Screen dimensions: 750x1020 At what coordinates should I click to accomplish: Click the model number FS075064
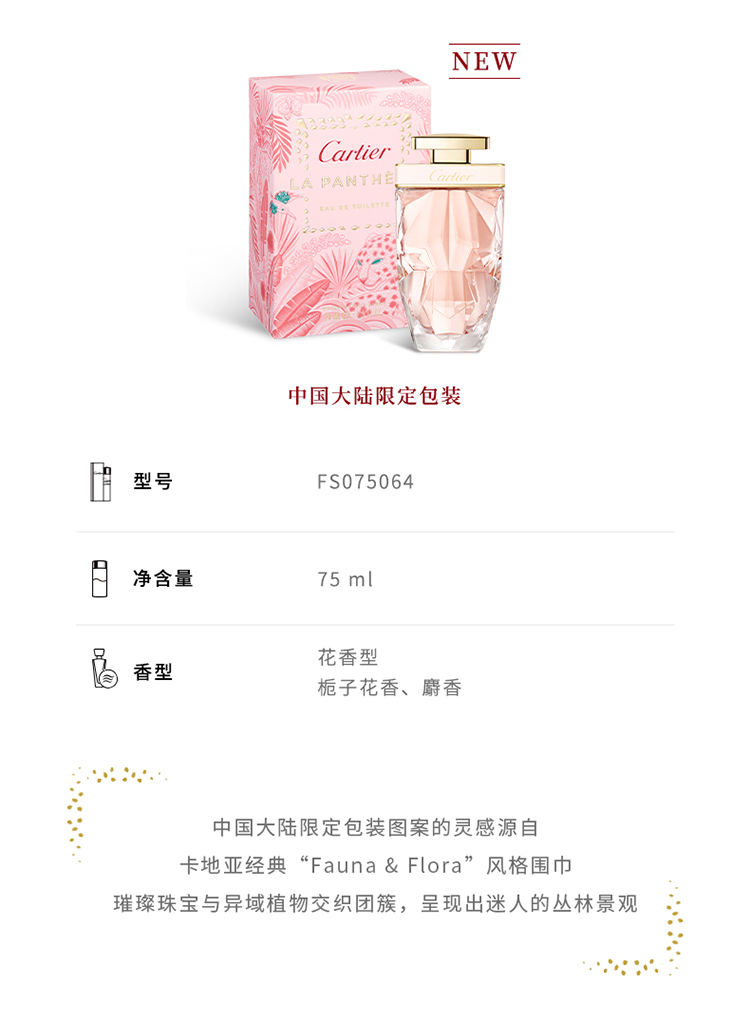click(x=365, y=482)
